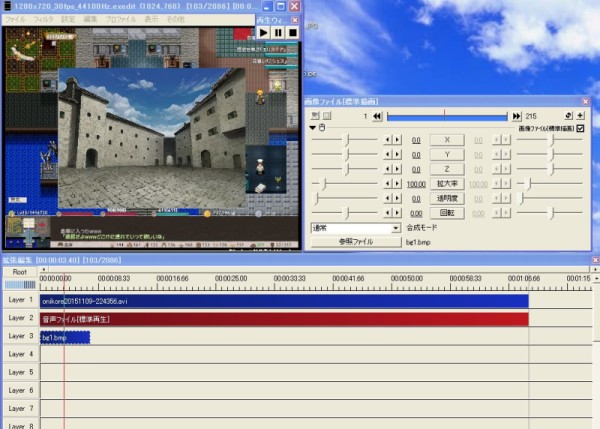The width and height of the screenshot is (600, 429).
Task: Increase Z value with right arrow
Action: tap(397, 169)
